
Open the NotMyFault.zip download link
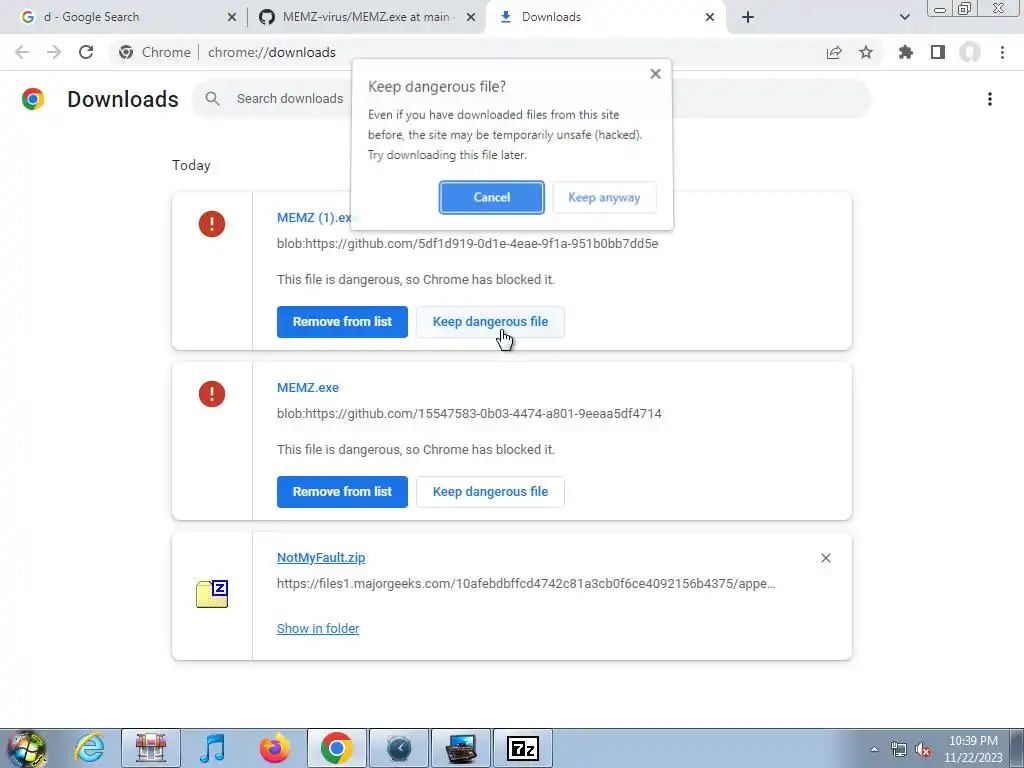coord(321,557)
